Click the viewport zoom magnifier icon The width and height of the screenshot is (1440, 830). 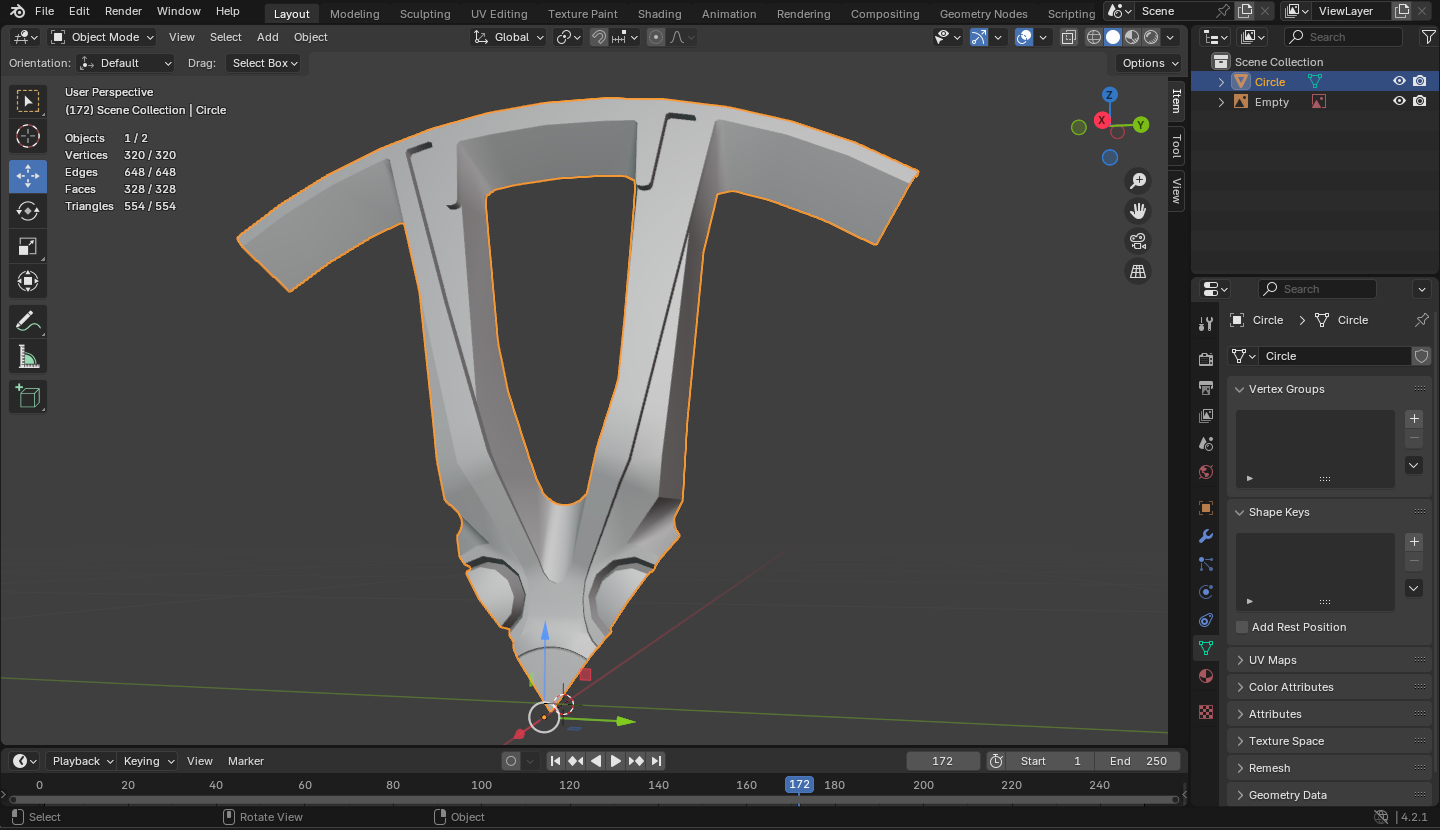tap(1138, 180)
